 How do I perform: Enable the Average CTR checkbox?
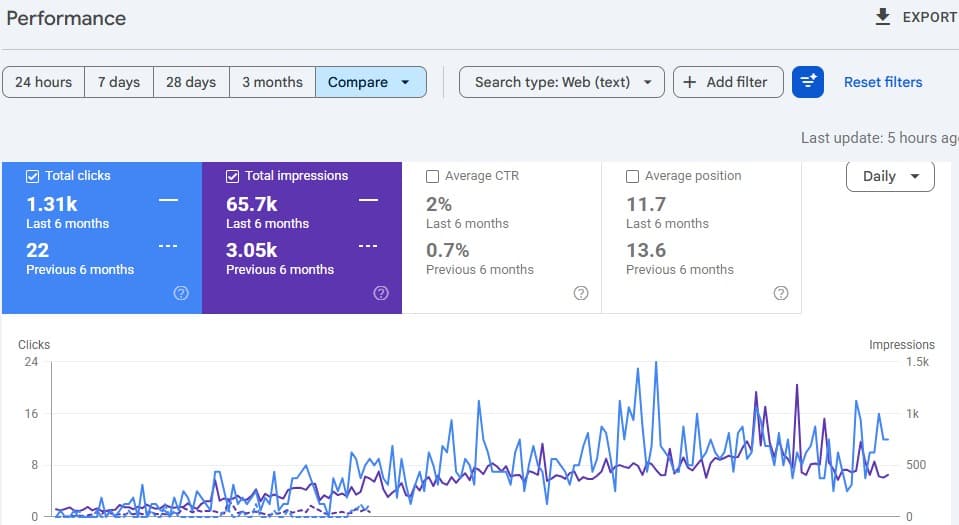[x=432, y=176]
